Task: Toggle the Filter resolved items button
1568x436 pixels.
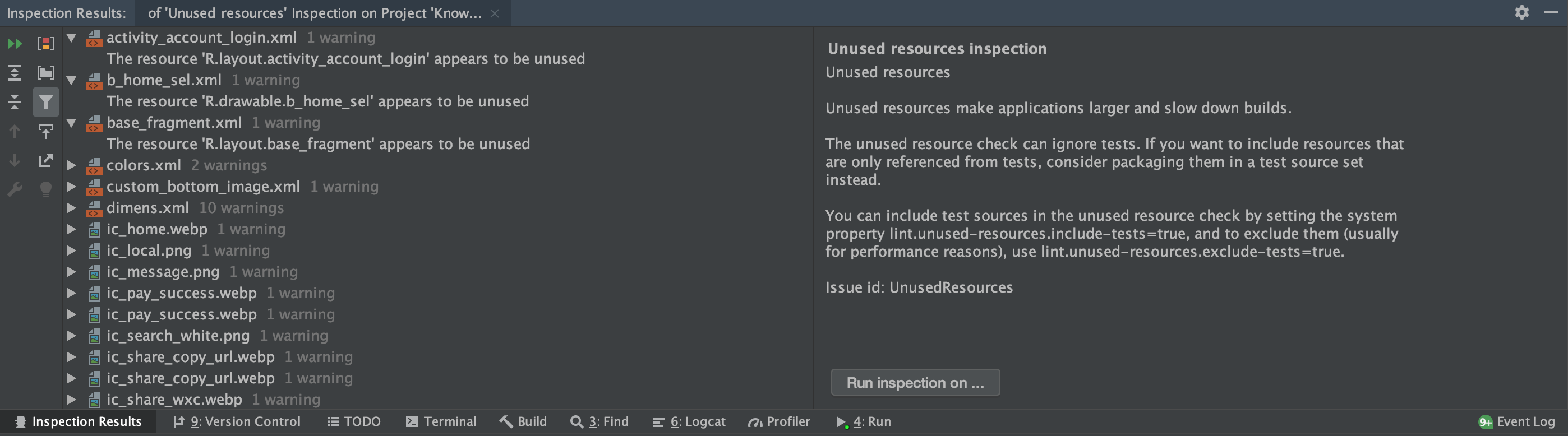Action: pos(45,102)
